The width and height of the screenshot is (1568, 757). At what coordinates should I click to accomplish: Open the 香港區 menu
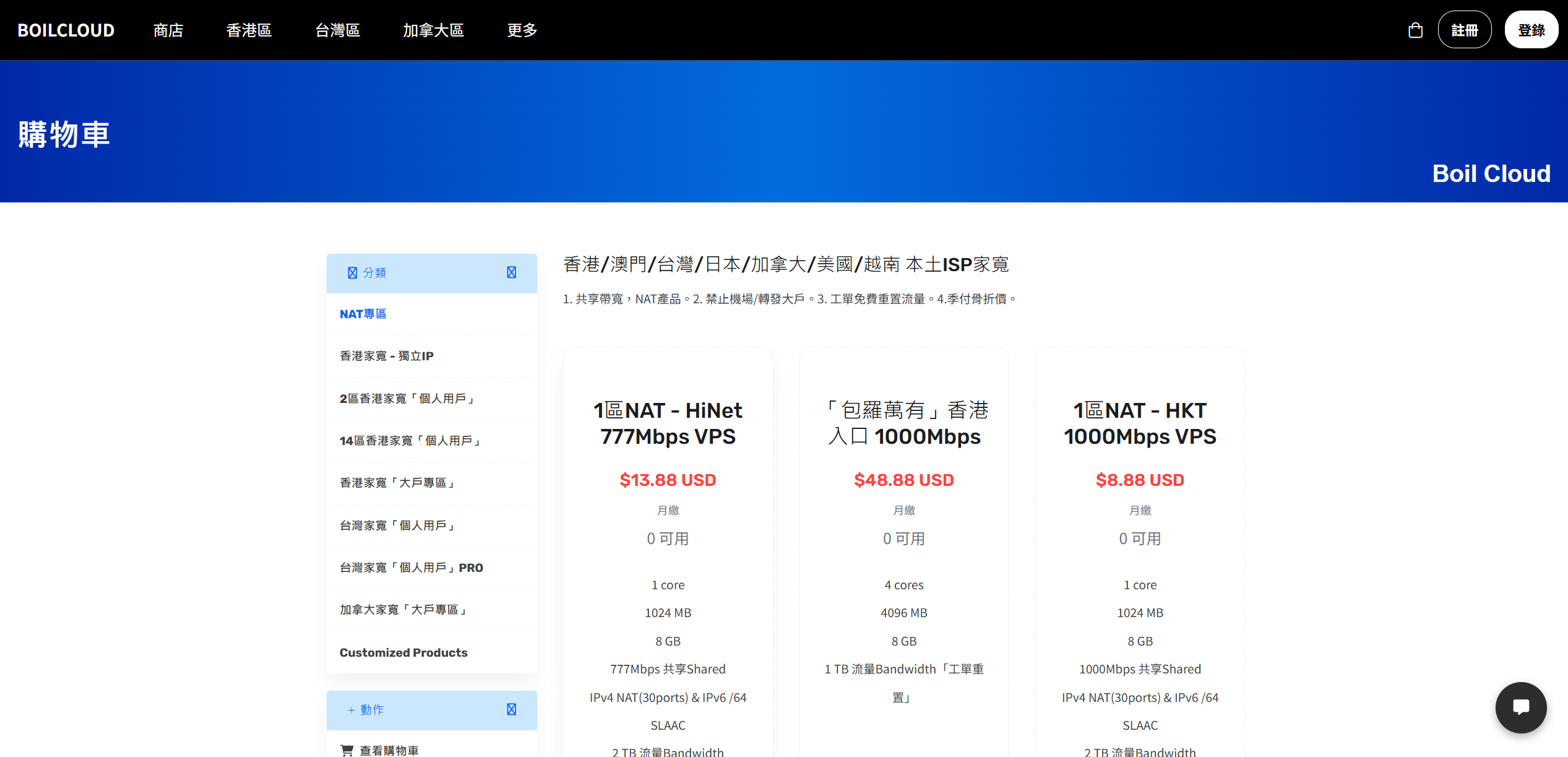click(249, 30)
